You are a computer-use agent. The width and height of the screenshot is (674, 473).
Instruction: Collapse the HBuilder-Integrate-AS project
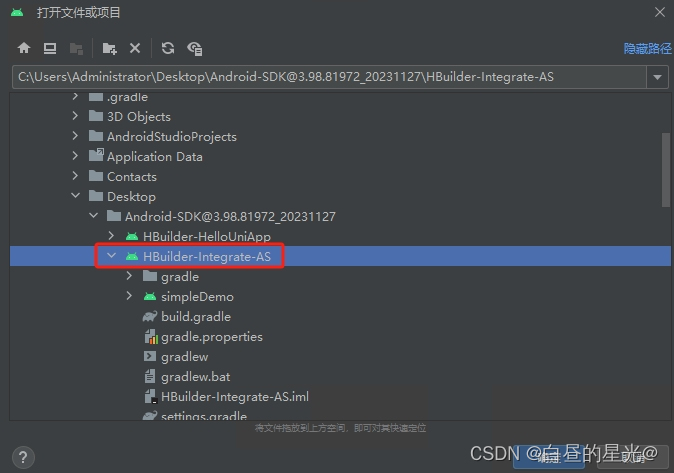(x=111, y=256)
